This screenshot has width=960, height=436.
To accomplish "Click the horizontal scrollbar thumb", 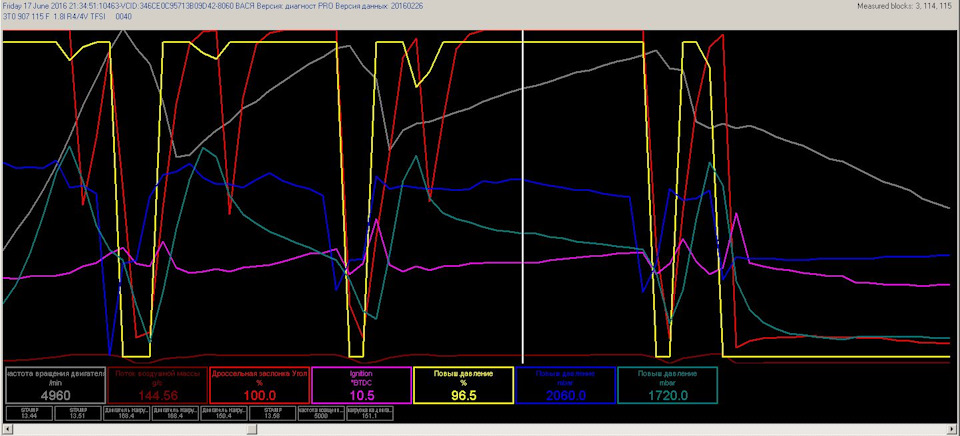I will (x=251, y=430).
